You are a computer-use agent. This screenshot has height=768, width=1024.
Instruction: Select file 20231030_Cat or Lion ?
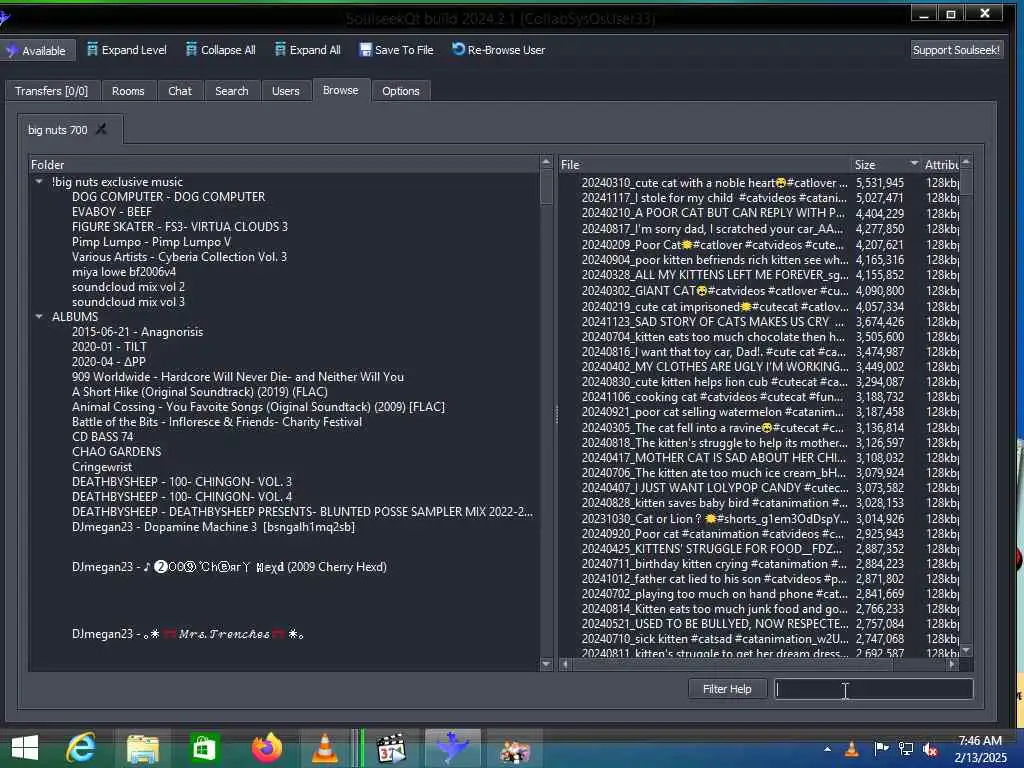714,519
